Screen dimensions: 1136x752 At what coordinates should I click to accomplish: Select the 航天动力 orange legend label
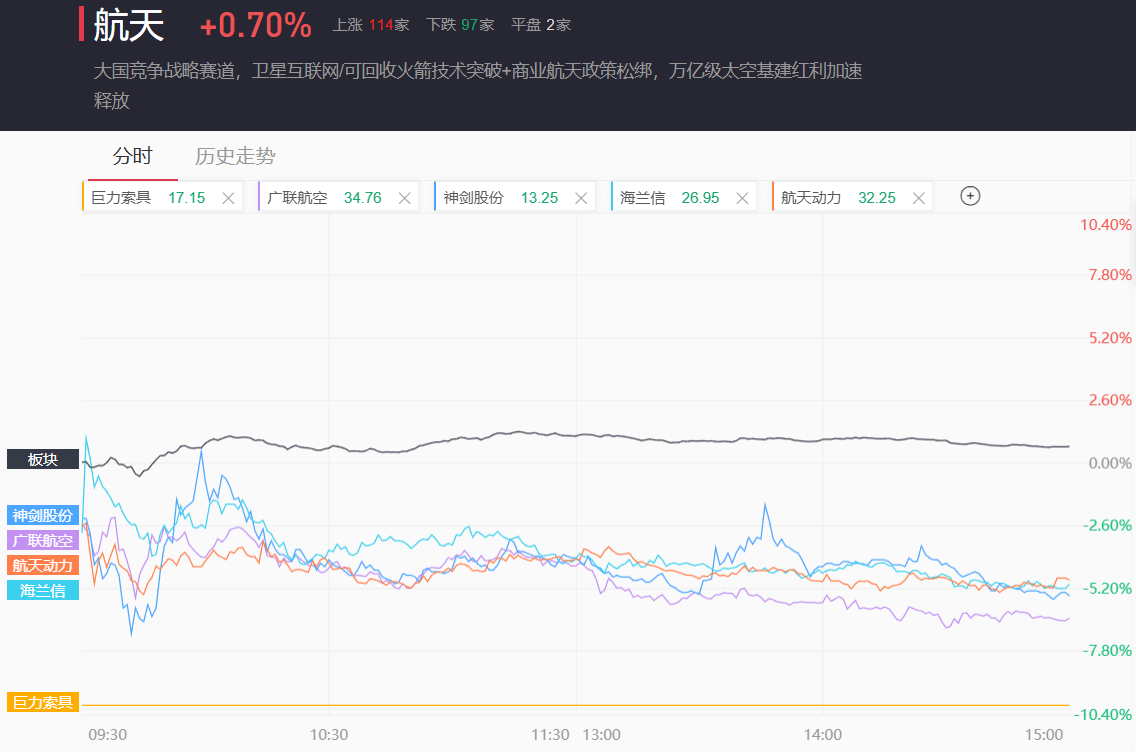[42, 565]
